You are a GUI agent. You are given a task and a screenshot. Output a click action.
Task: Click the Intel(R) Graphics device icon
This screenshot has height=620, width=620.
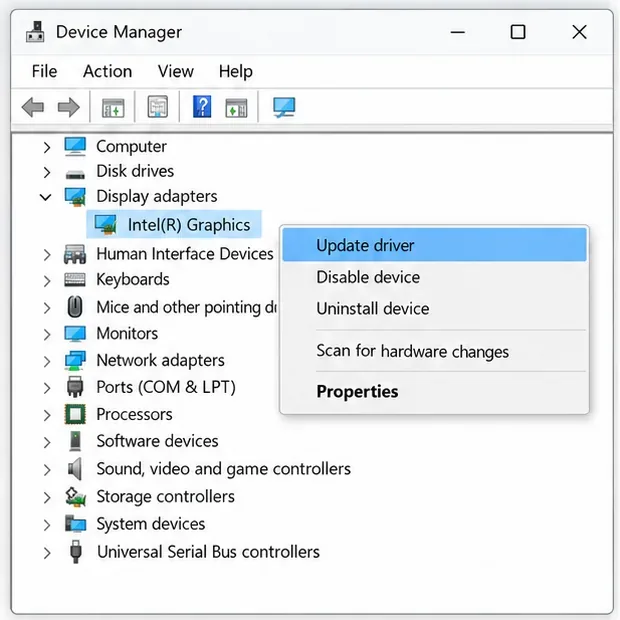[106, 225]
